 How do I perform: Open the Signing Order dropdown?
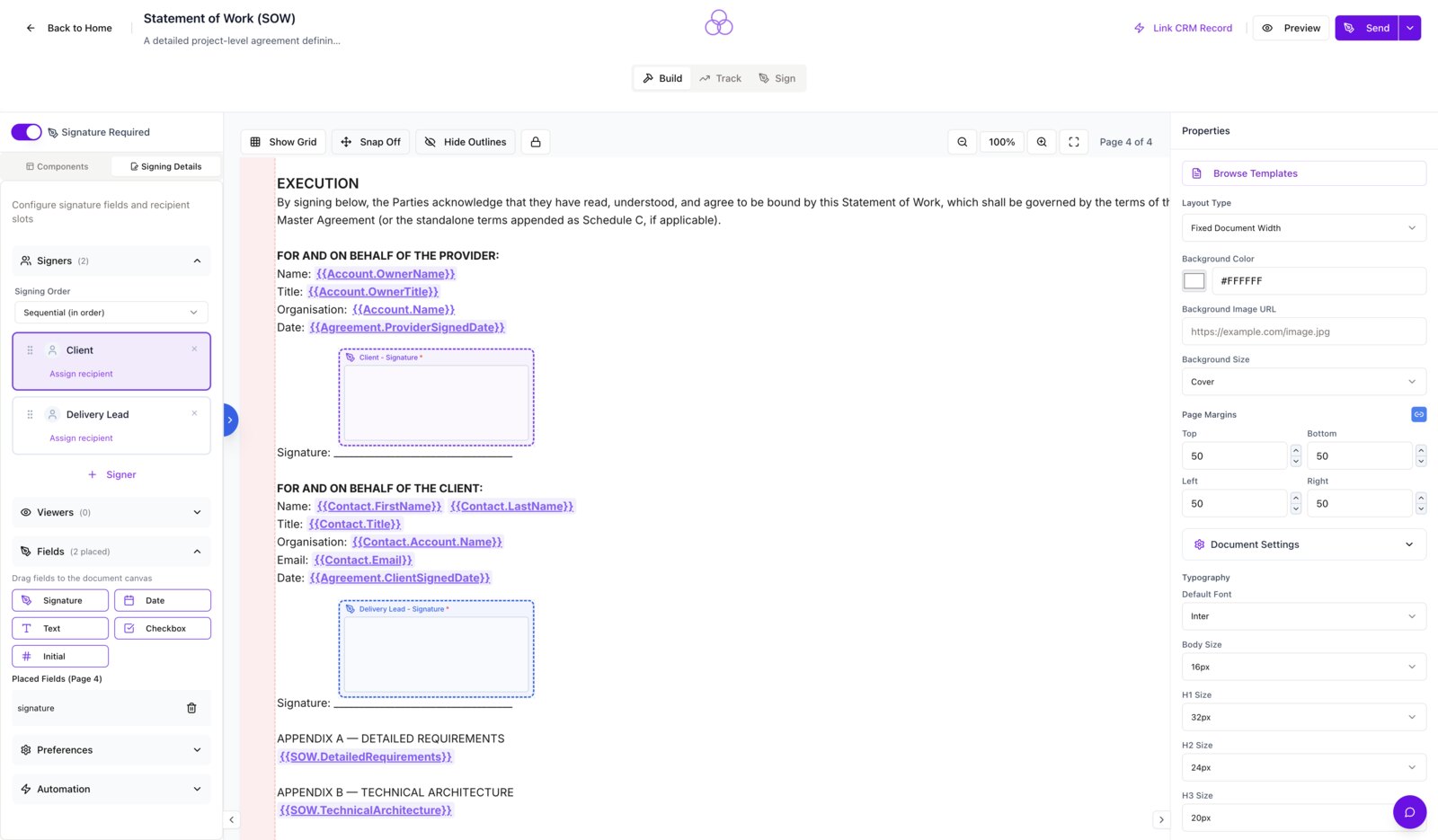click(111, 313)
